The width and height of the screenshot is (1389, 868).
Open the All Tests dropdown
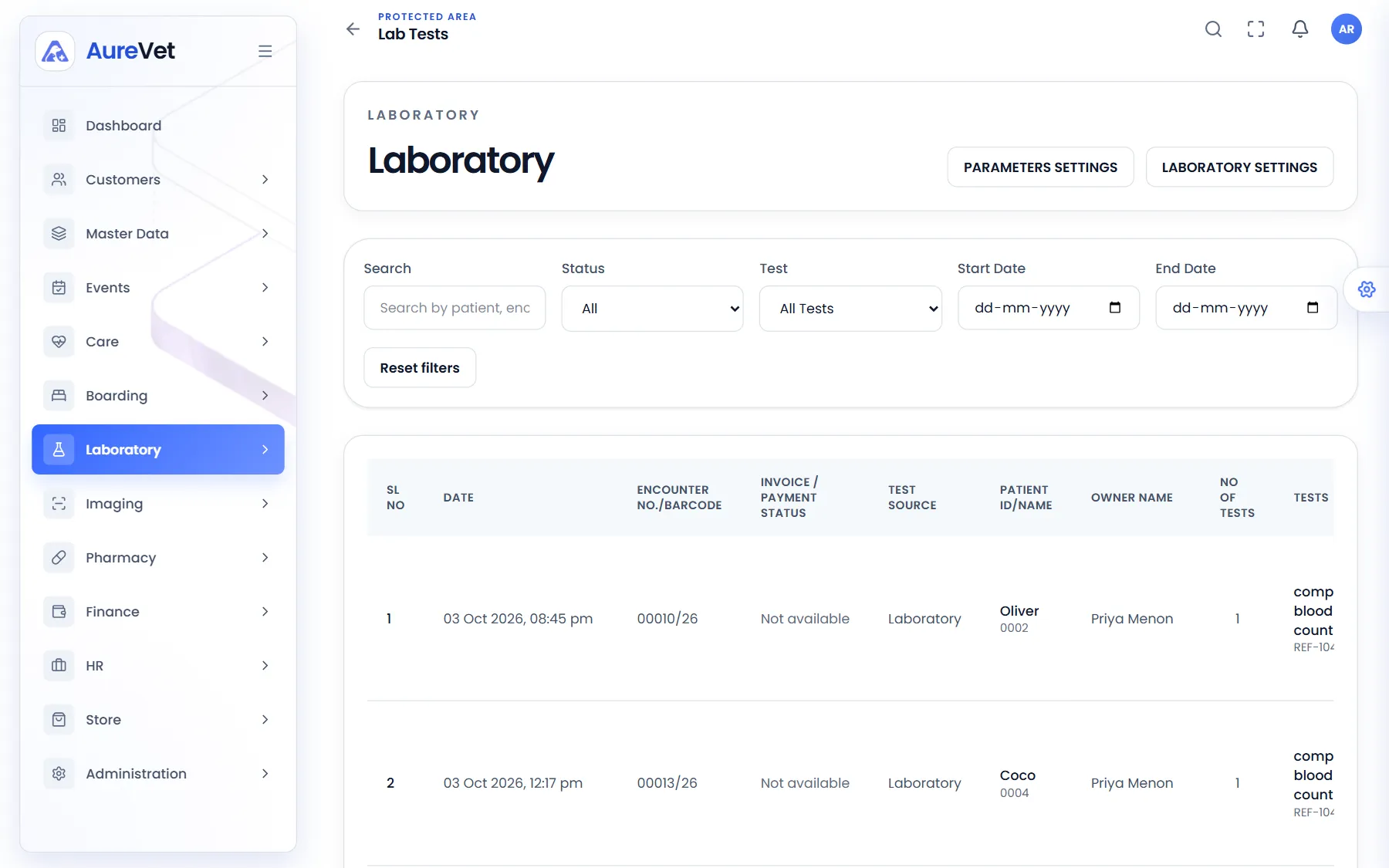tap(850, 309)
